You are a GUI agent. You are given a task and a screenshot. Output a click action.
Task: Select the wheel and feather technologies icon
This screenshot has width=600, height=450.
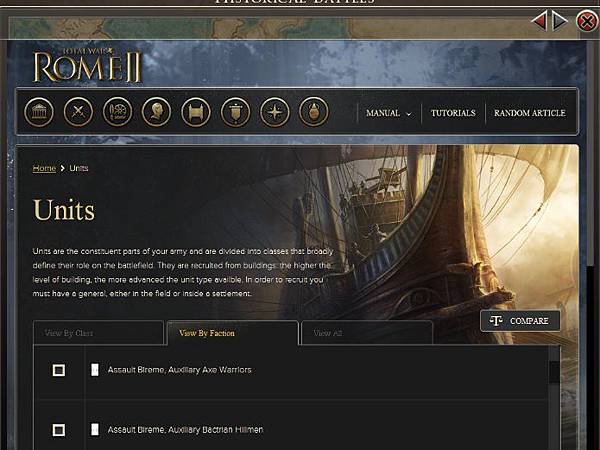click(117, 112)
